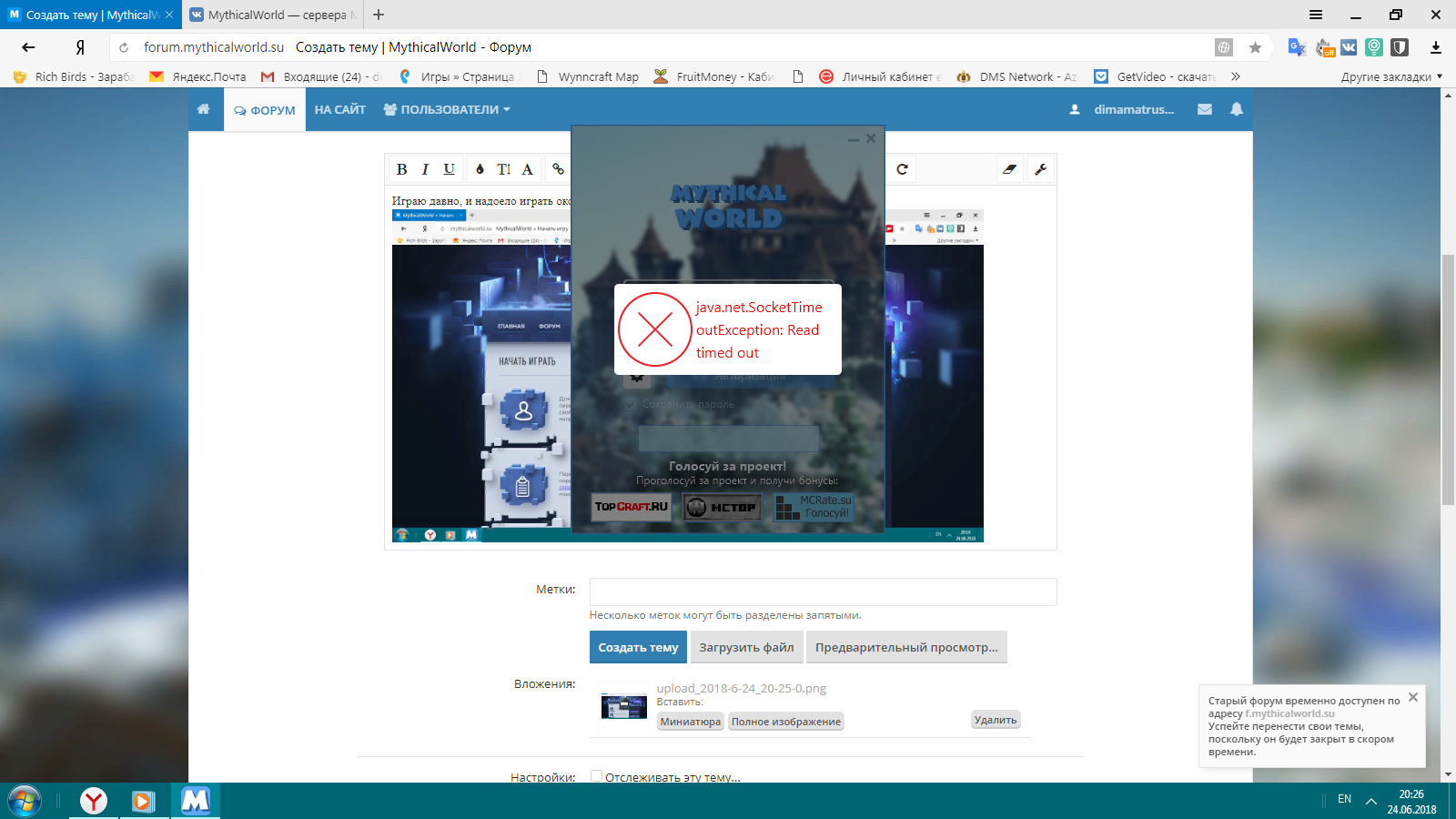Go back to previous page
Screen dimensions: 1456x819
(x=29, y=47)
